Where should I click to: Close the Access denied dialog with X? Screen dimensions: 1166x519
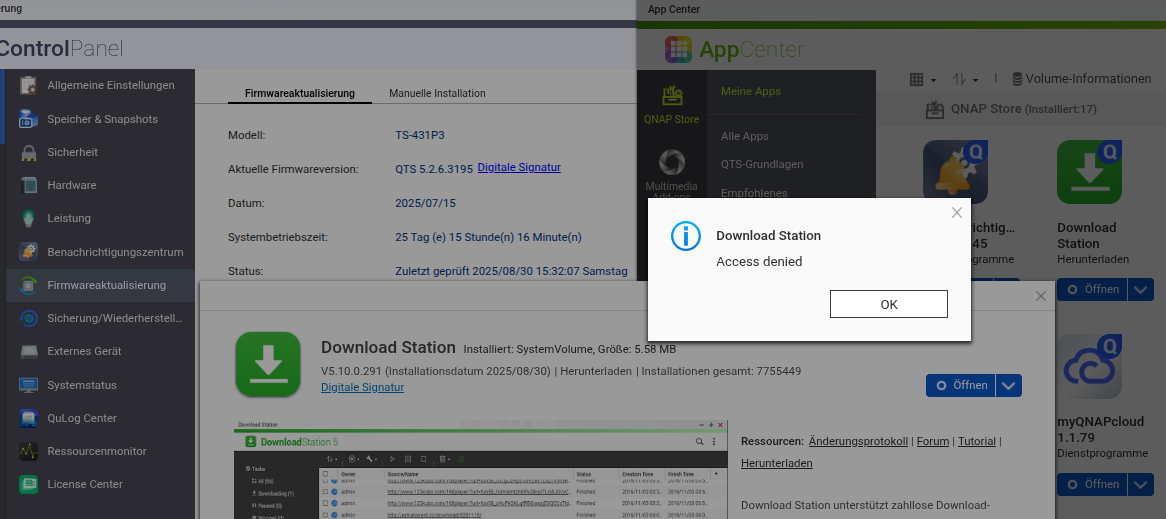(957, 213)
